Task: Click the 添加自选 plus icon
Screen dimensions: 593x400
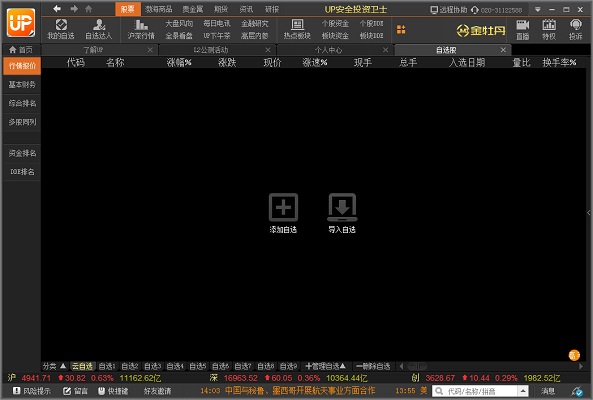Action: point(283,207)
